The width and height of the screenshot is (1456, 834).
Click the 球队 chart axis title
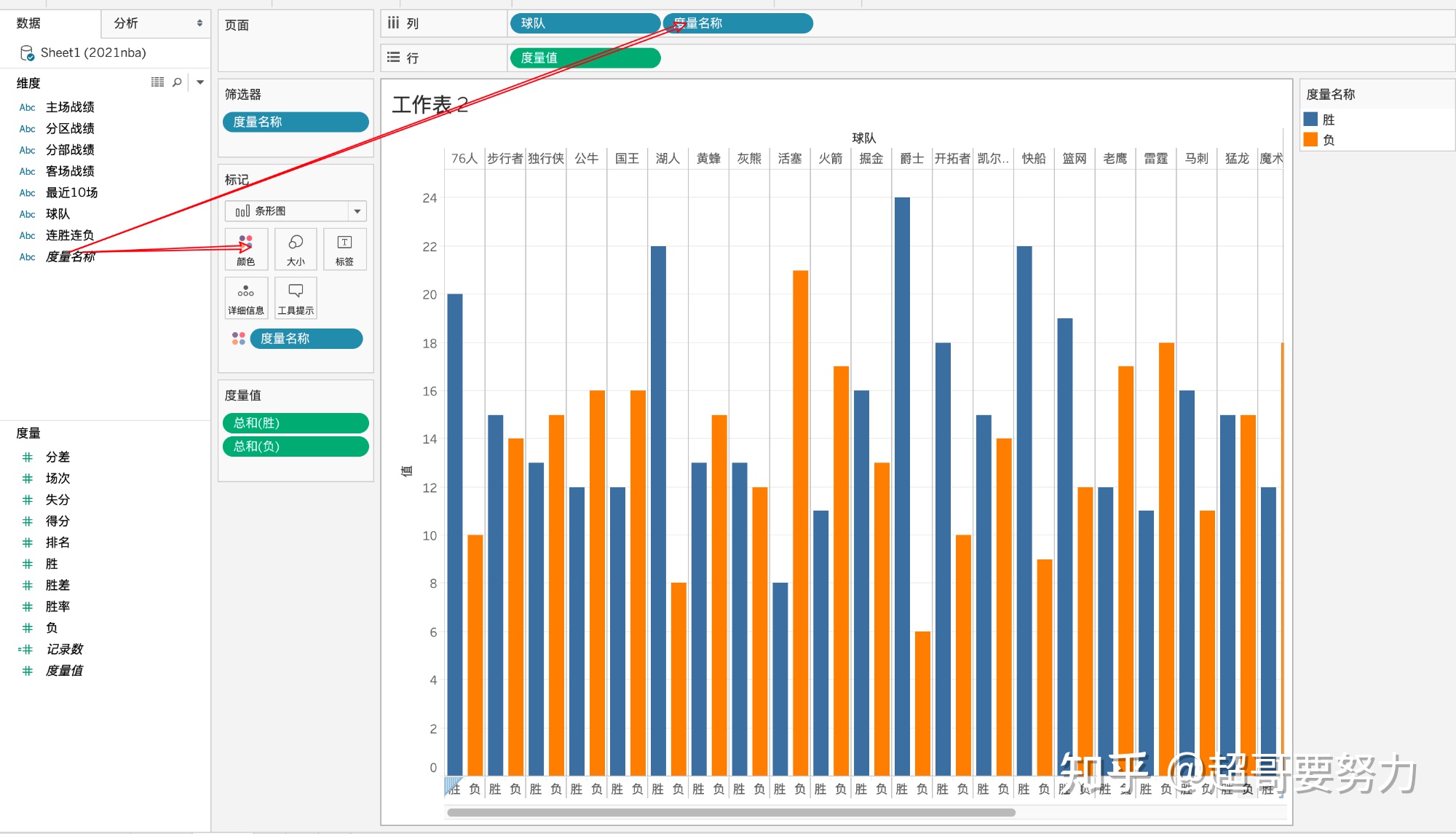(864, 138)
